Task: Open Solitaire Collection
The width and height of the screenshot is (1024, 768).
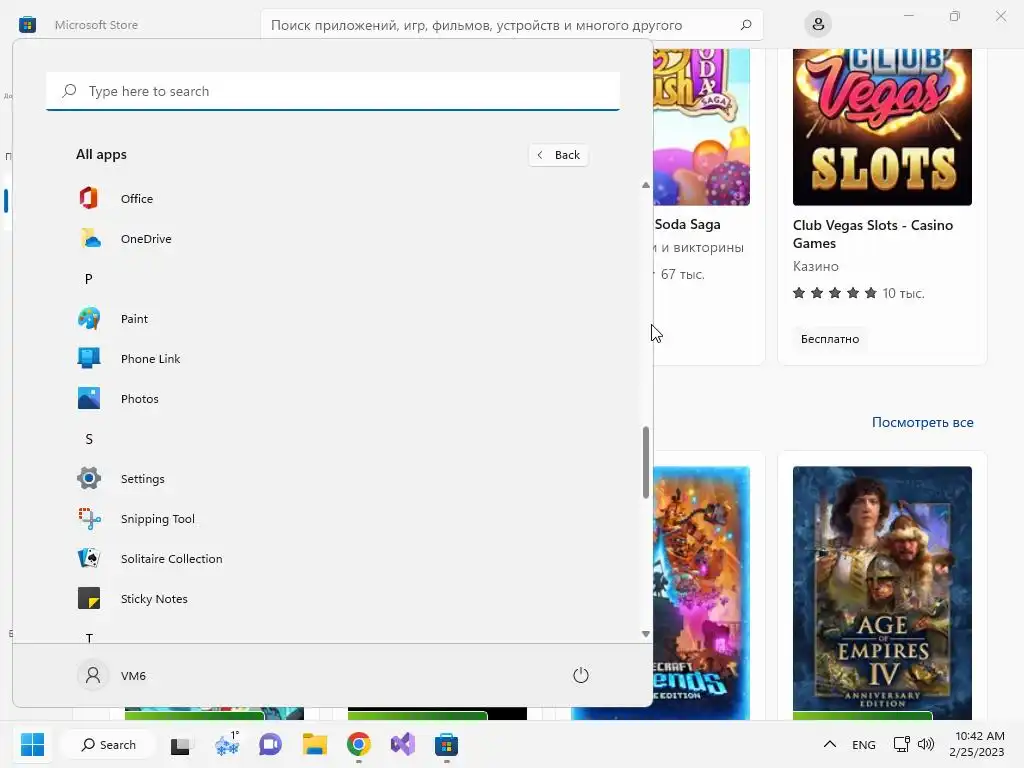Action: [332, 559]
